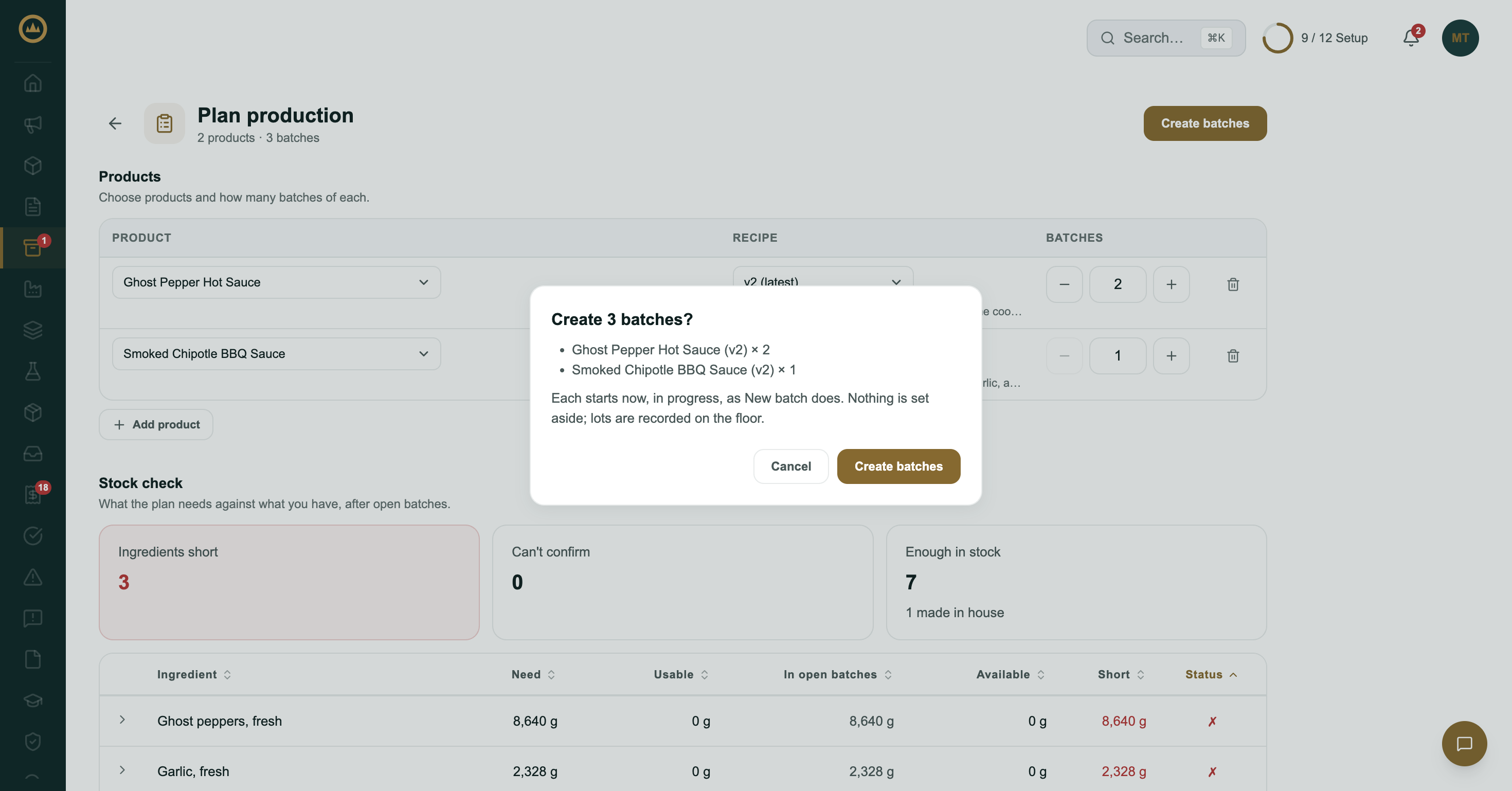Delete the Smoked Chipotle BBQ Sauce row

(1233, 355)
